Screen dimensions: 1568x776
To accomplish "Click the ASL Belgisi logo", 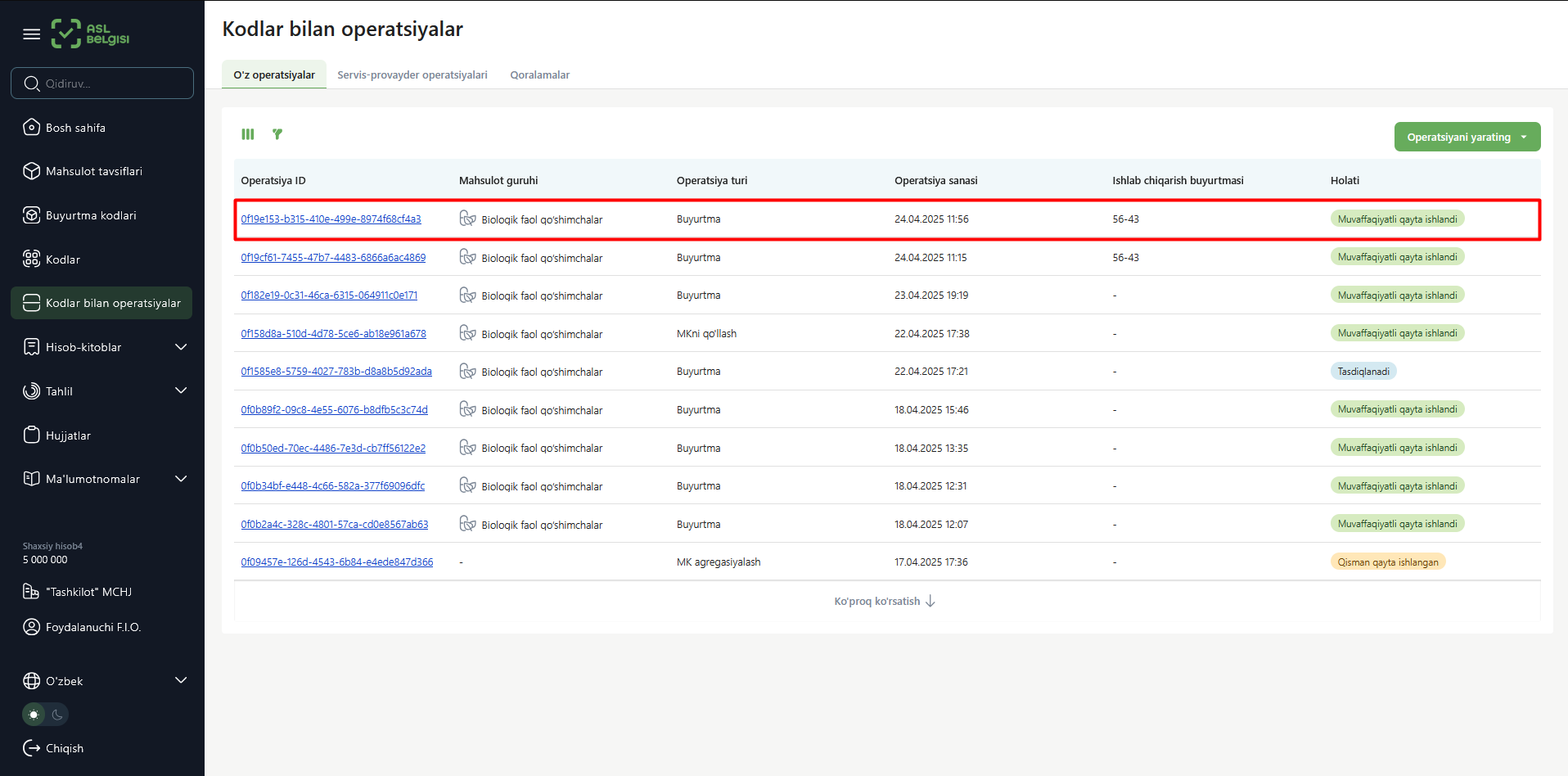I will point(90,34).
